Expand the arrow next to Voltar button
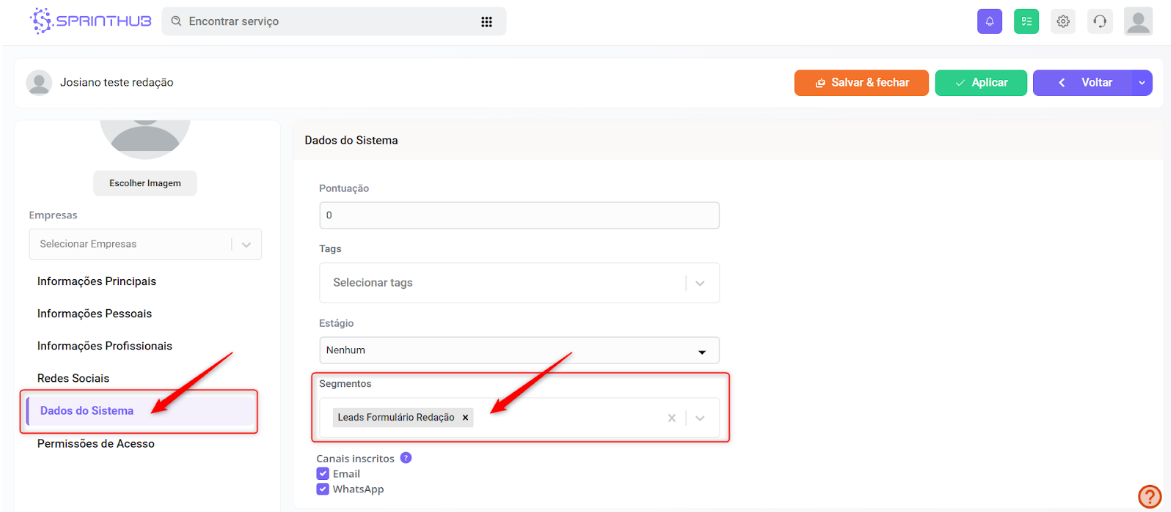Screen dimensions: 1171x512 coord(1142,83)
